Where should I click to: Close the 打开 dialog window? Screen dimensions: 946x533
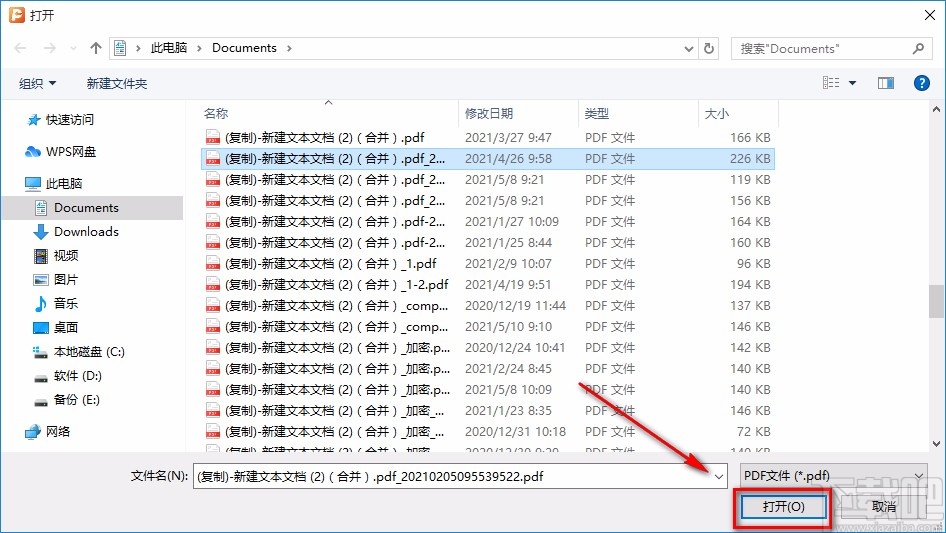pos(930,15)
